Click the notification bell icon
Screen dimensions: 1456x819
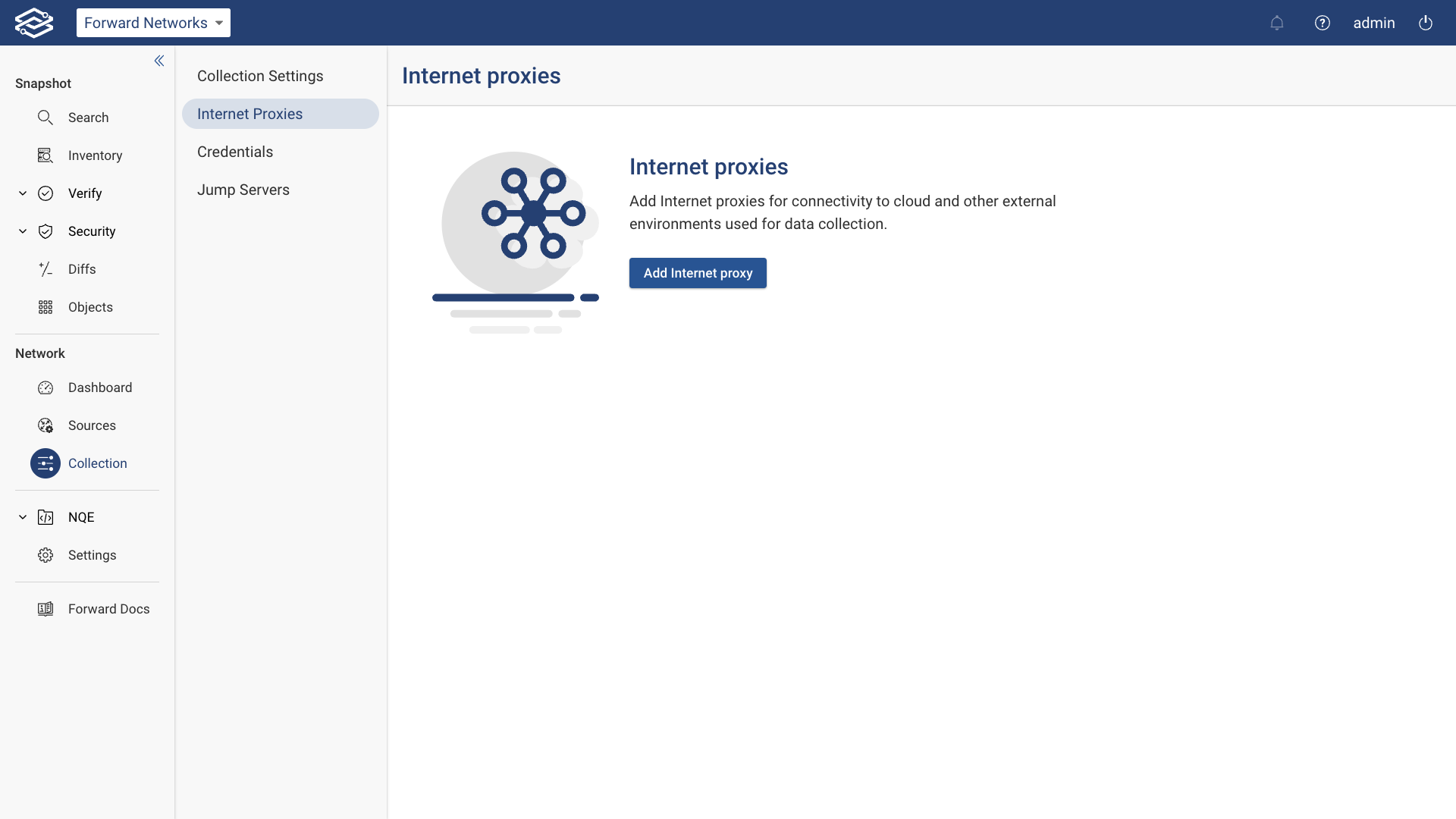pyautogui.click(x=1277, y=23)
